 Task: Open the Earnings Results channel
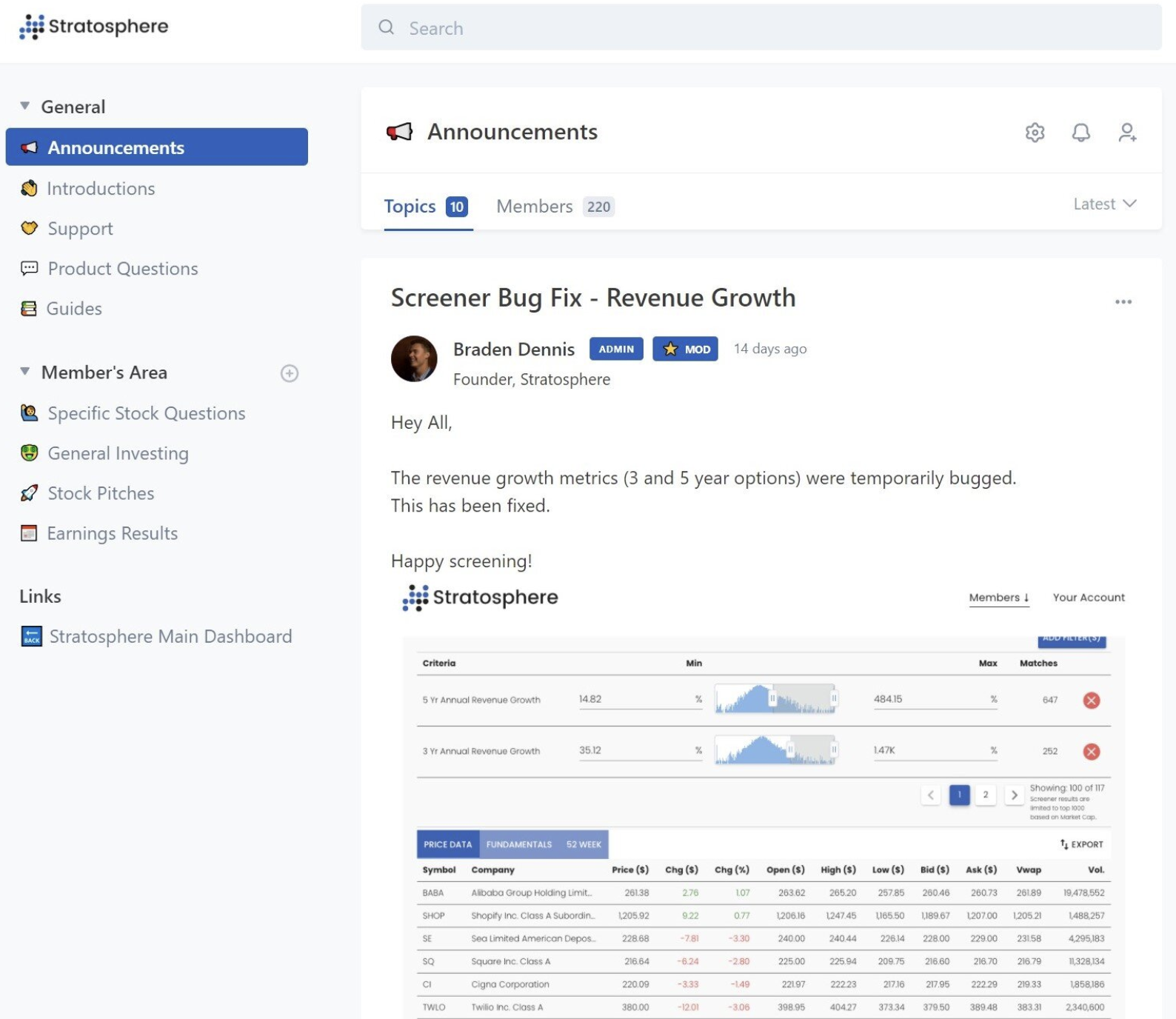coord(113,533)
